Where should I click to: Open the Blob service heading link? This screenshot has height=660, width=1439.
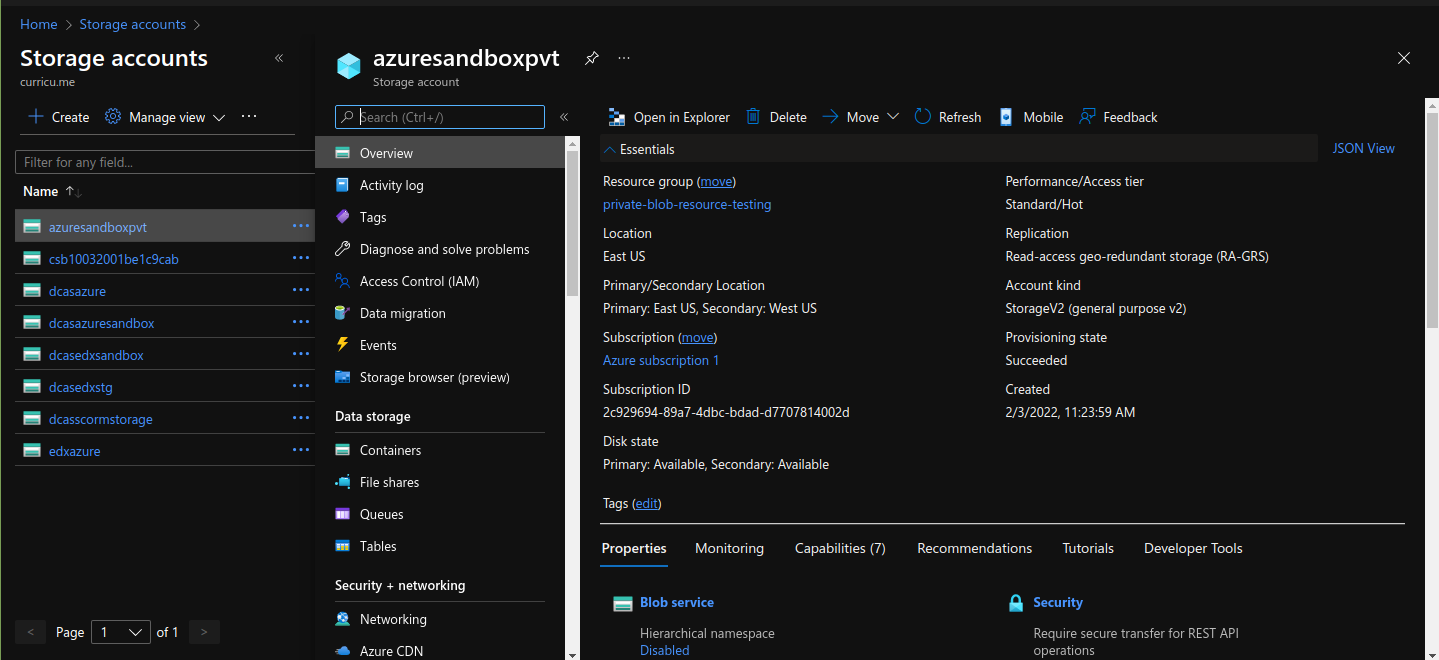tap(677, 602)
